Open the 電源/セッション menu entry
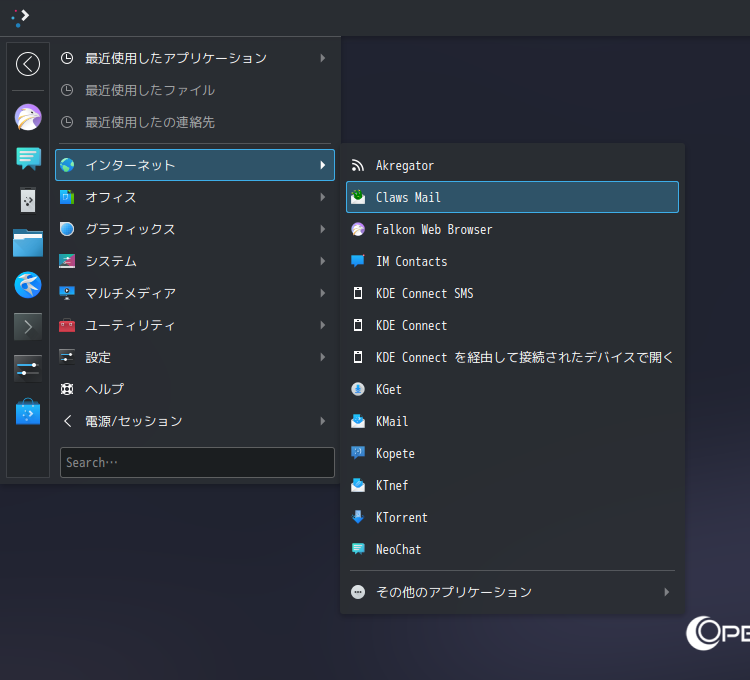 pos(195,421)
